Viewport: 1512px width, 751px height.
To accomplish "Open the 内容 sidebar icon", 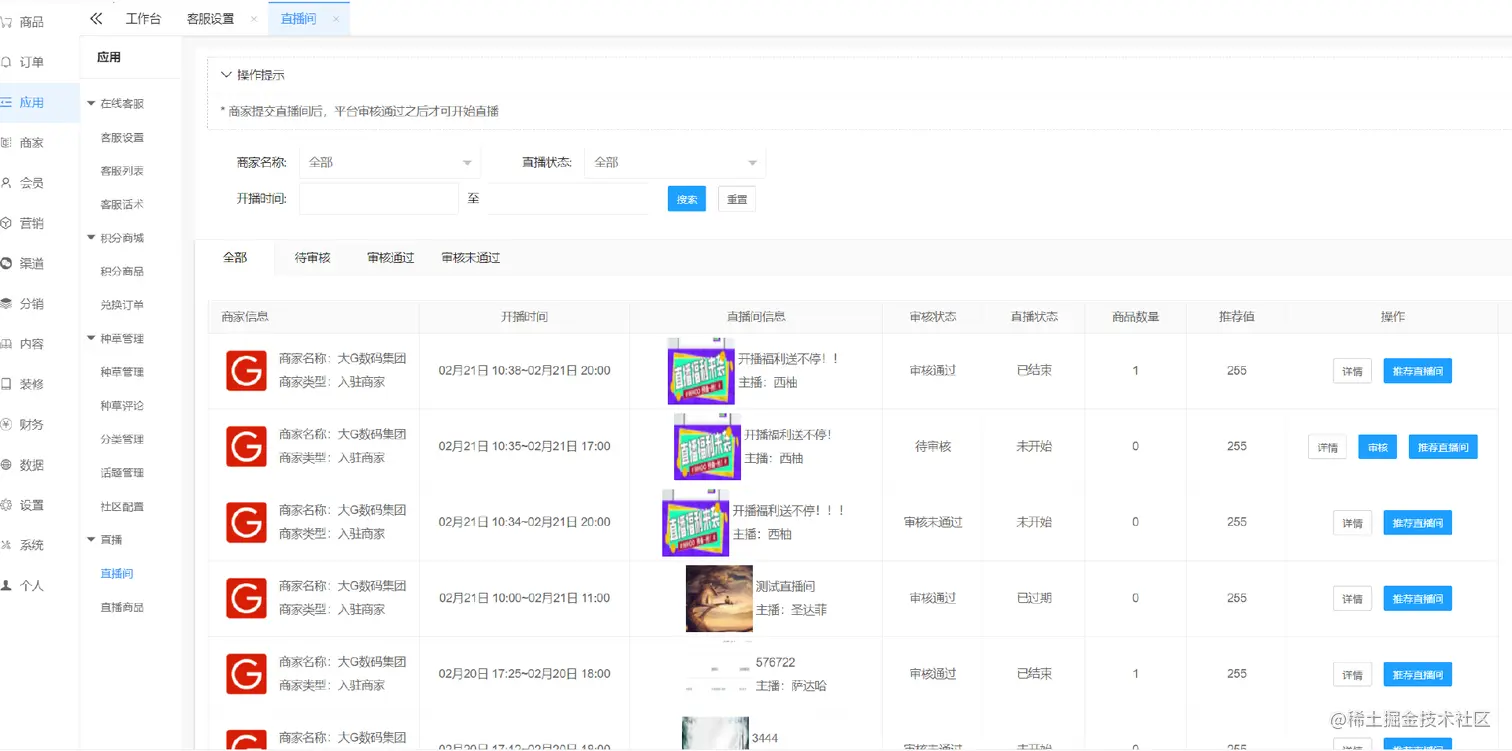I will (x=6, y=344).
